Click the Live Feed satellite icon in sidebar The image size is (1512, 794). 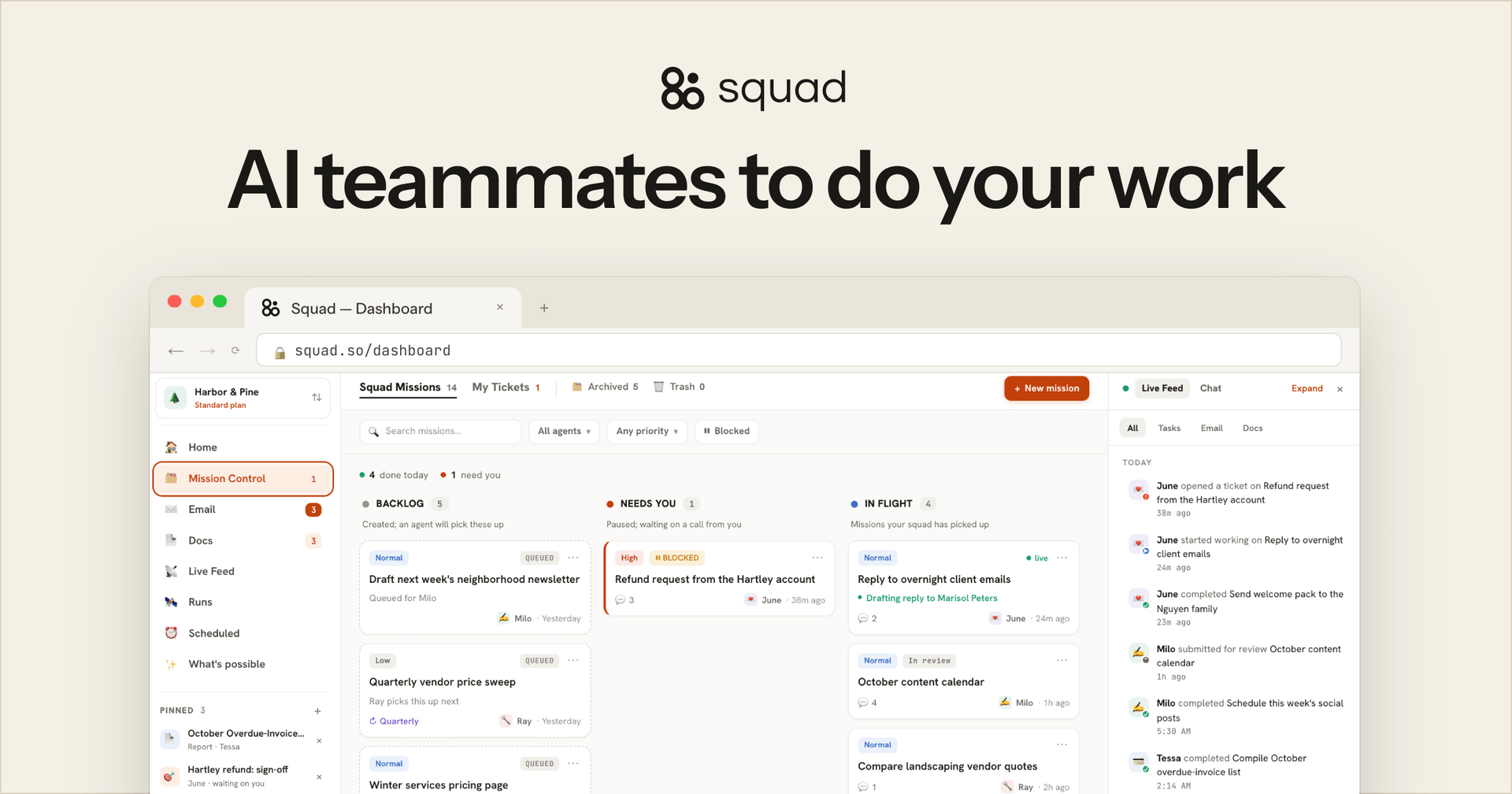(171, 571)
